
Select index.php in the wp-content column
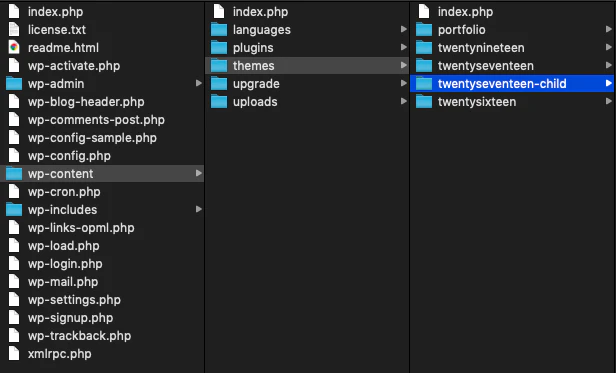(260, 12)
